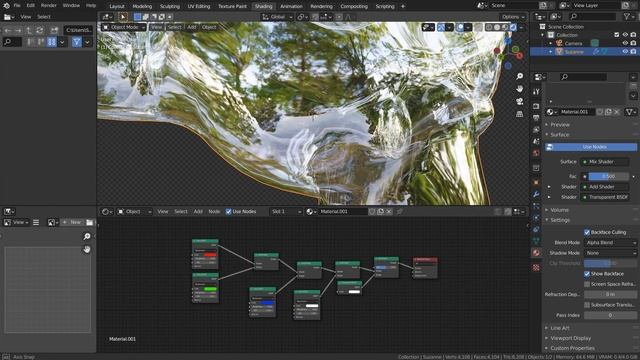Open the File menu

click(17, 6)
